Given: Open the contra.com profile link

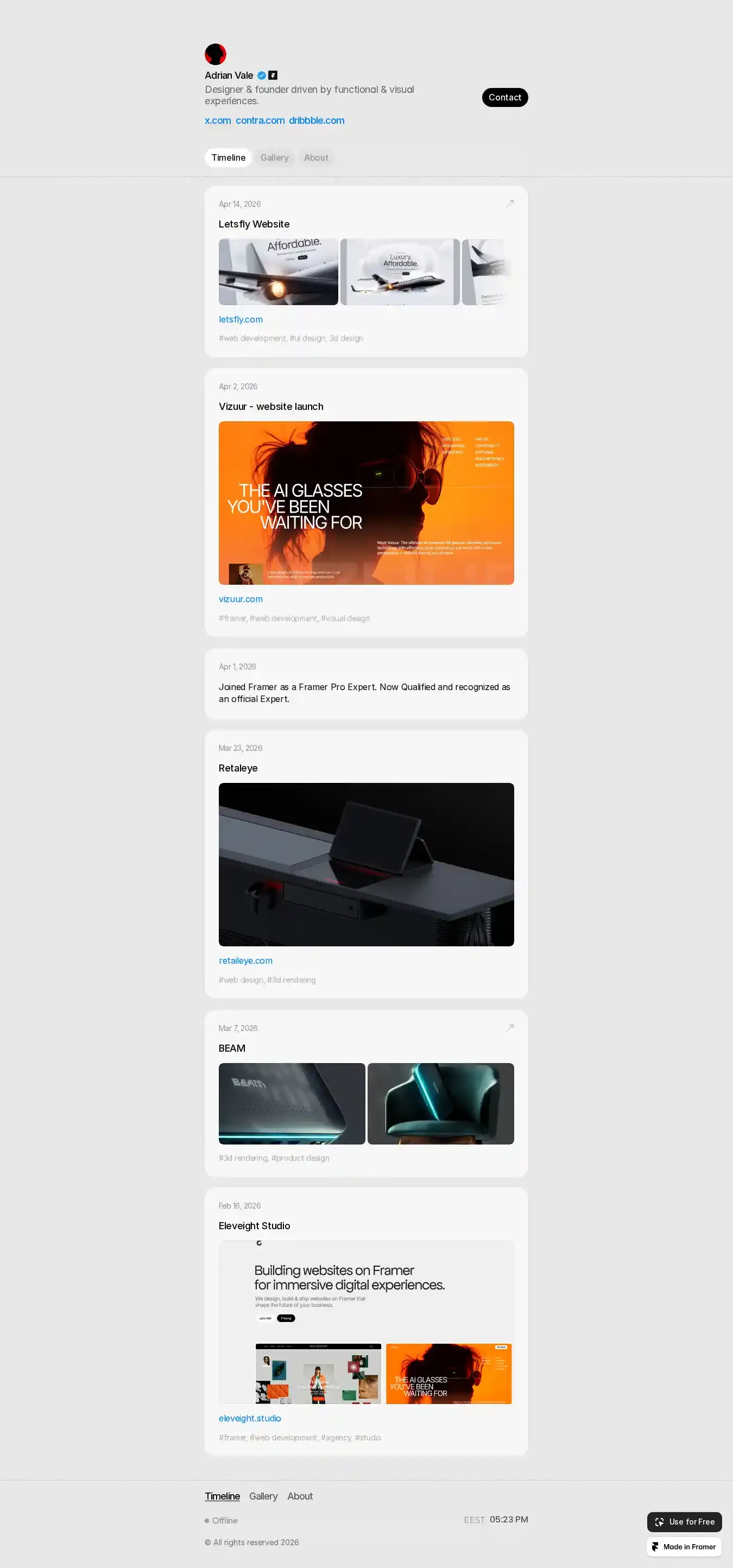Looking at the screenshot, I should (260, 121).
